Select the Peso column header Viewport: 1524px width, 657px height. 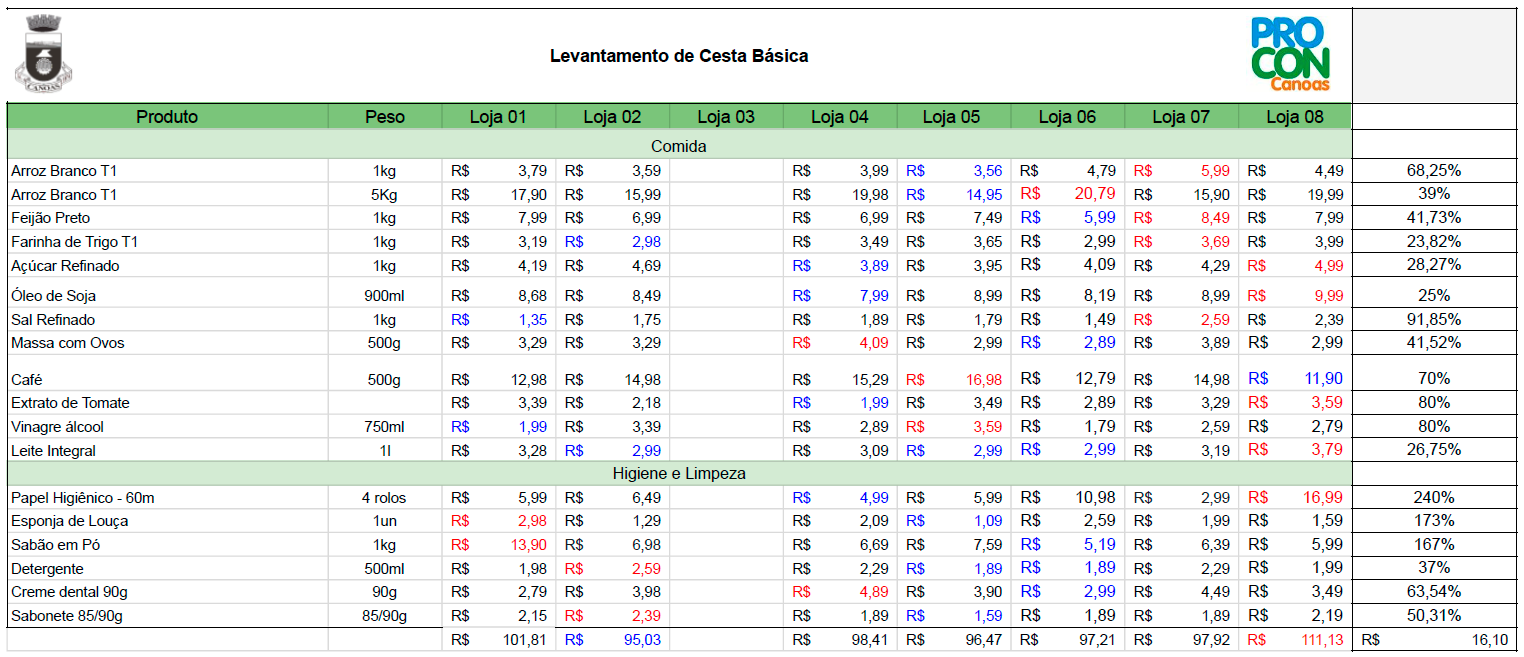pos(385,117)
